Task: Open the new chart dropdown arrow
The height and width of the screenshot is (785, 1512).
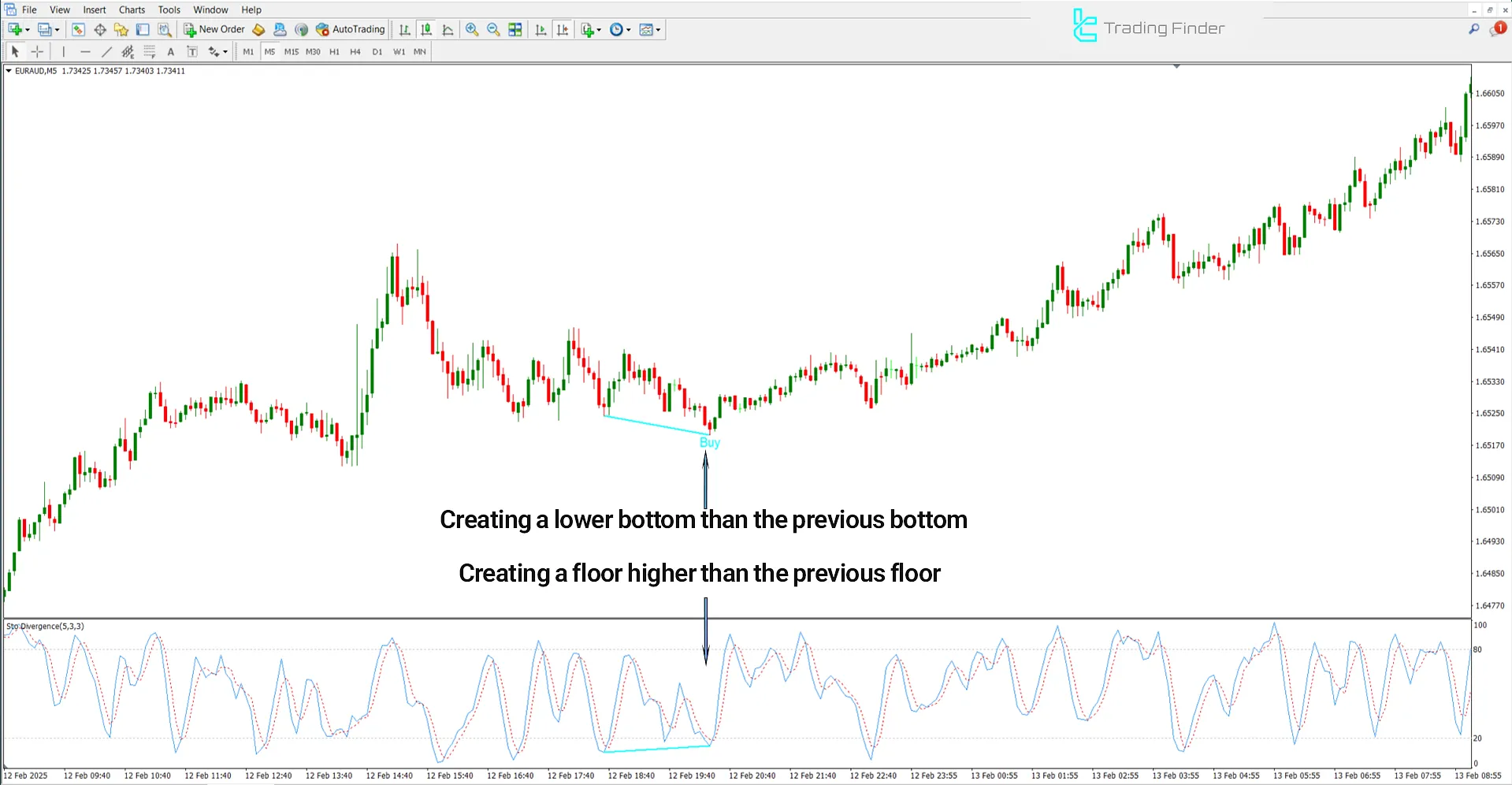Action: 28,30
